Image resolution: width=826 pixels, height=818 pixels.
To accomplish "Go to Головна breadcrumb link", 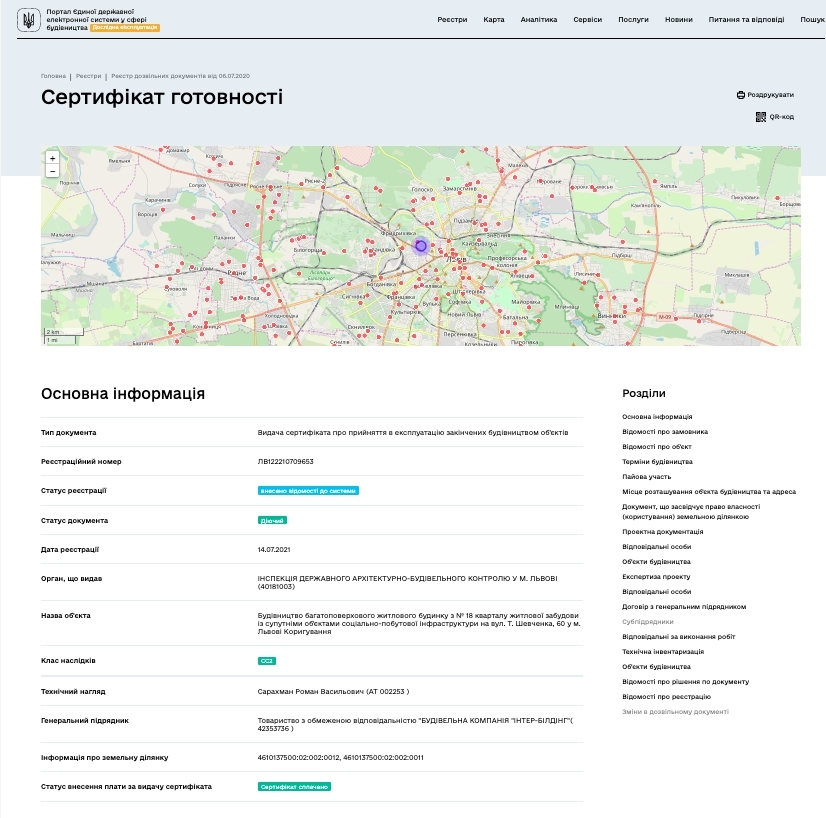I will [x=53, y=76].
